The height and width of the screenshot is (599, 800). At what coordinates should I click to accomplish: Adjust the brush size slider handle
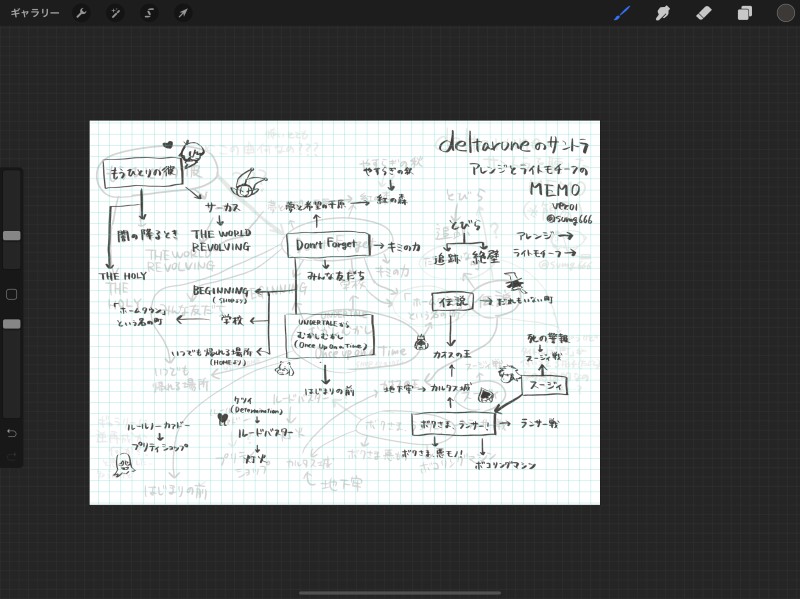tap(12, 236)
